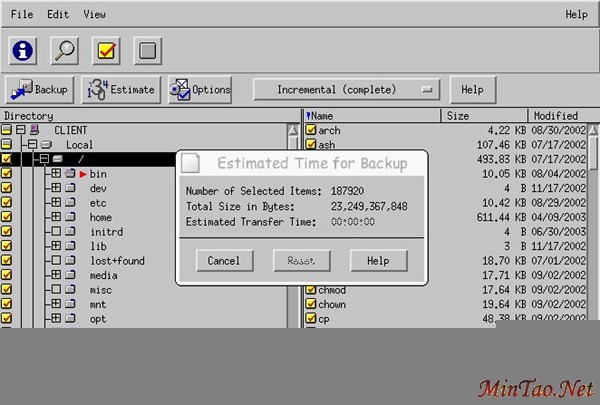Uncheck the chown file checkbox

click(x=311, y=304)
